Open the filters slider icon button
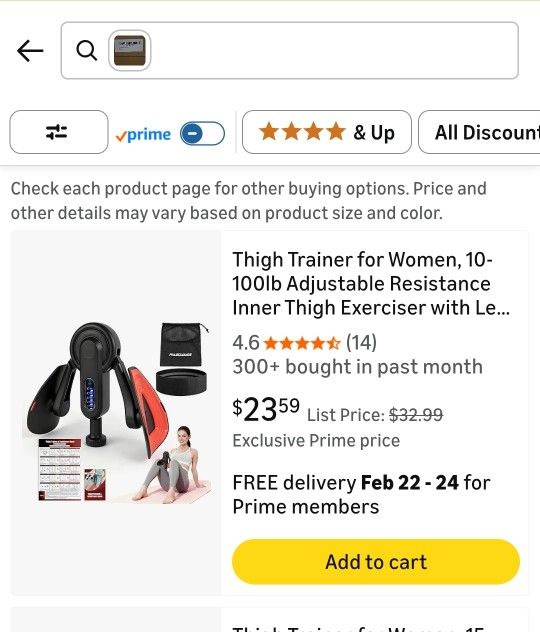 (59, 132)
